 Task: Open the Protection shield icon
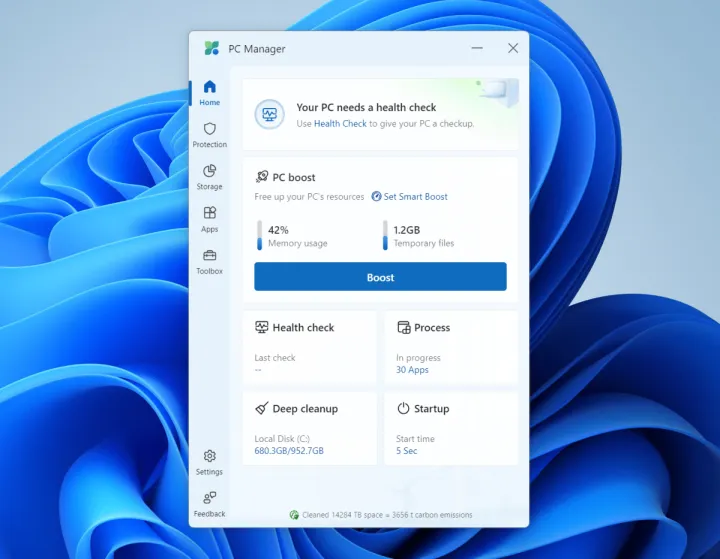(209, 134)
